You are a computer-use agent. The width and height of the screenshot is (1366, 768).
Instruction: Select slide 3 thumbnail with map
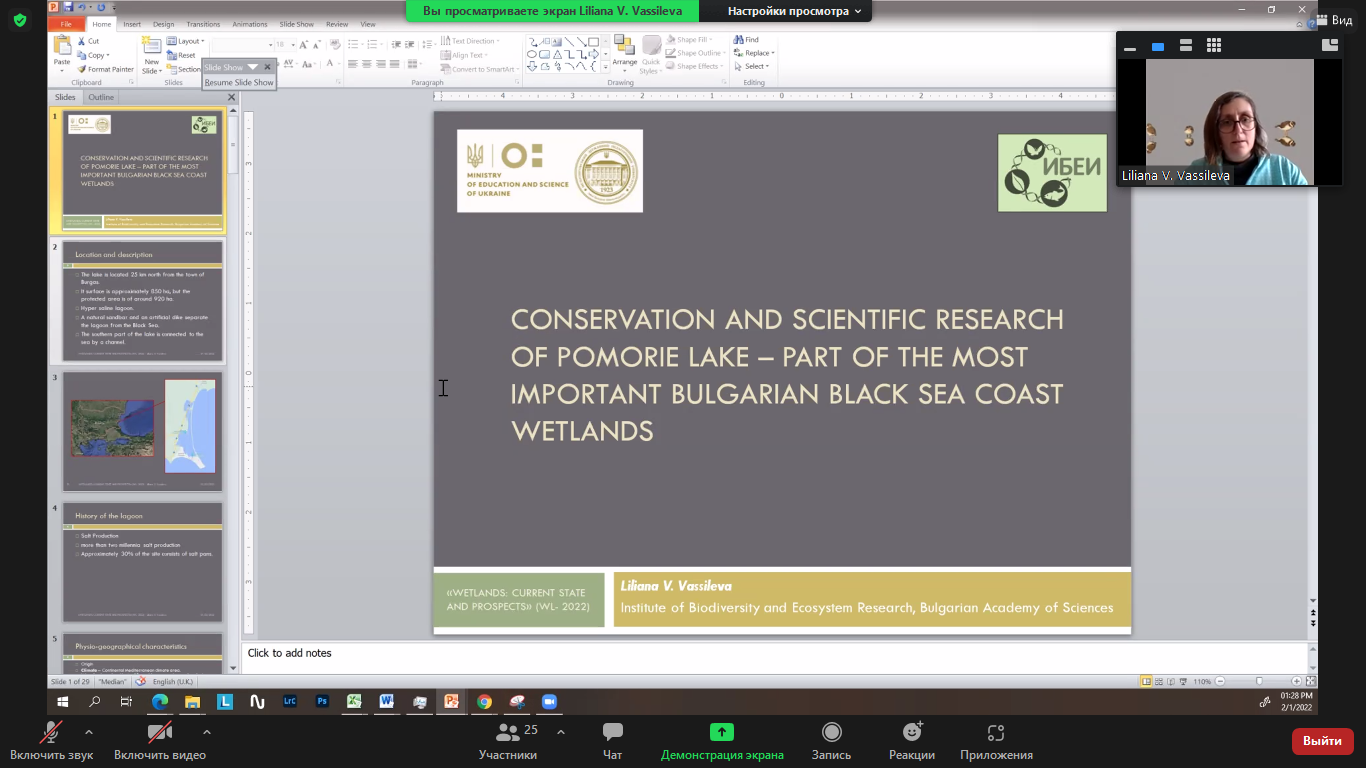pyautogui.click(x=142, y=430)
